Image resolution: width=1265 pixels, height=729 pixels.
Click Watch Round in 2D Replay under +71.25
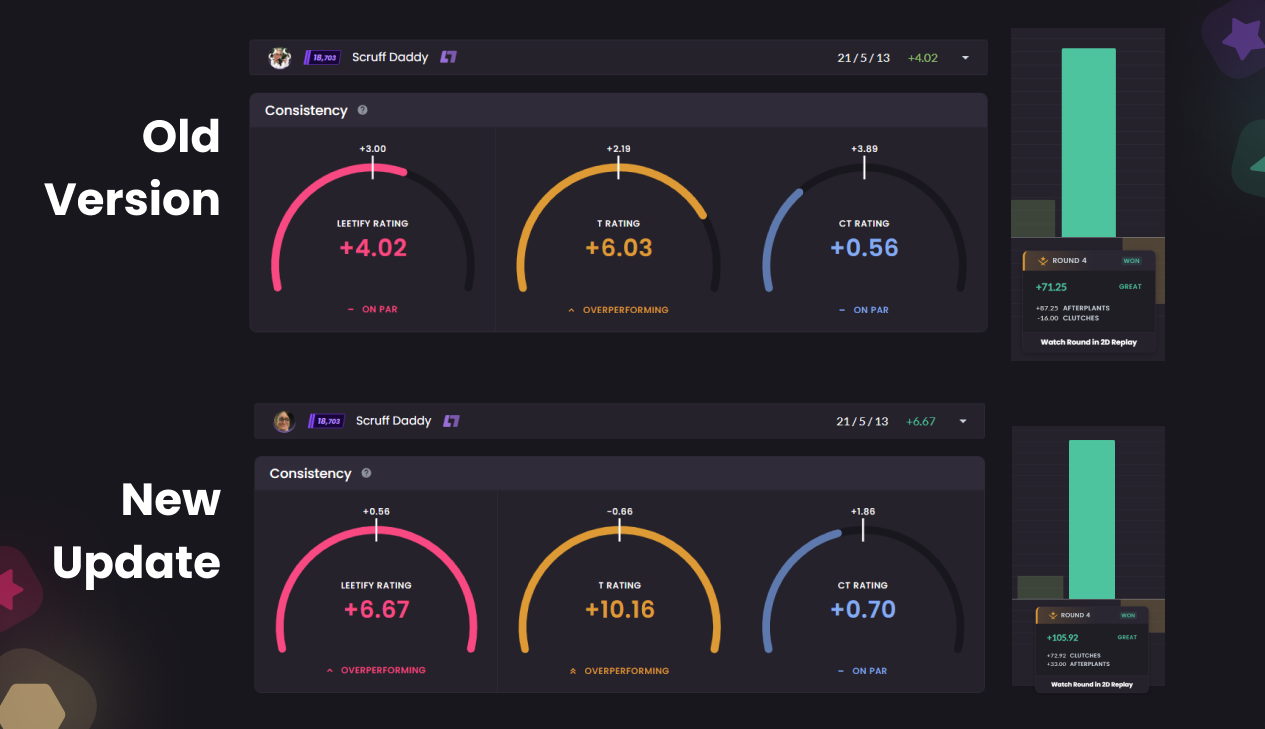click(x=1088, y=342)
